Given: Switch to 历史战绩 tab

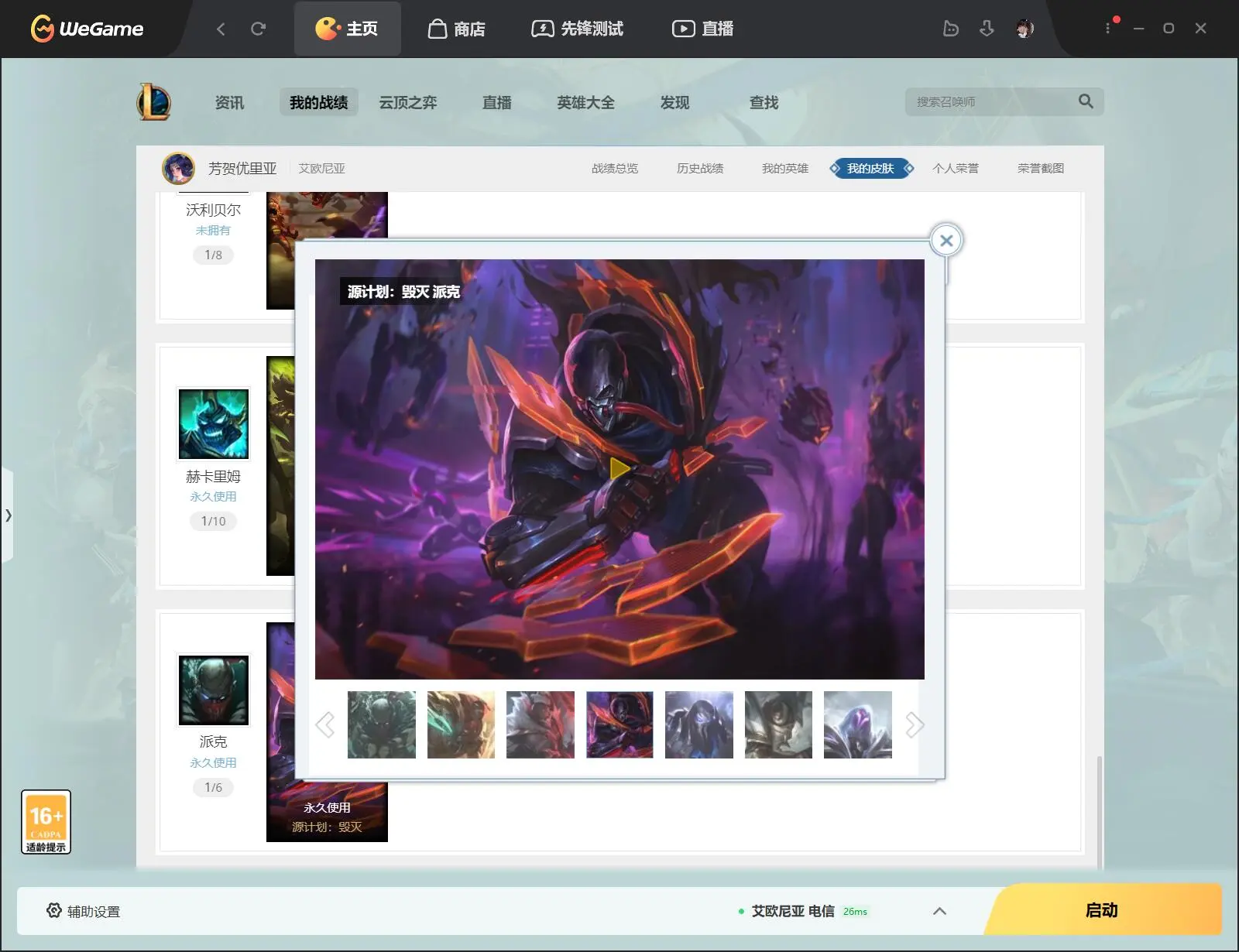Looking at the screenshot, I should pyautogui.click(x=700, y=168).
